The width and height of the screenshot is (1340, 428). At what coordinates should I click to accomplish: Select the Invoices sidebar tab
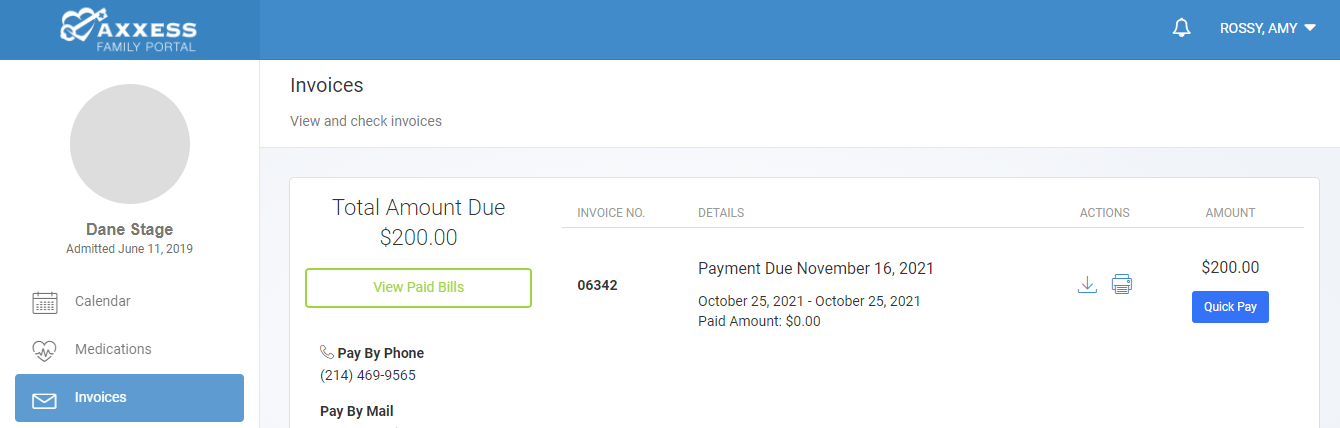tap(129, 398)
